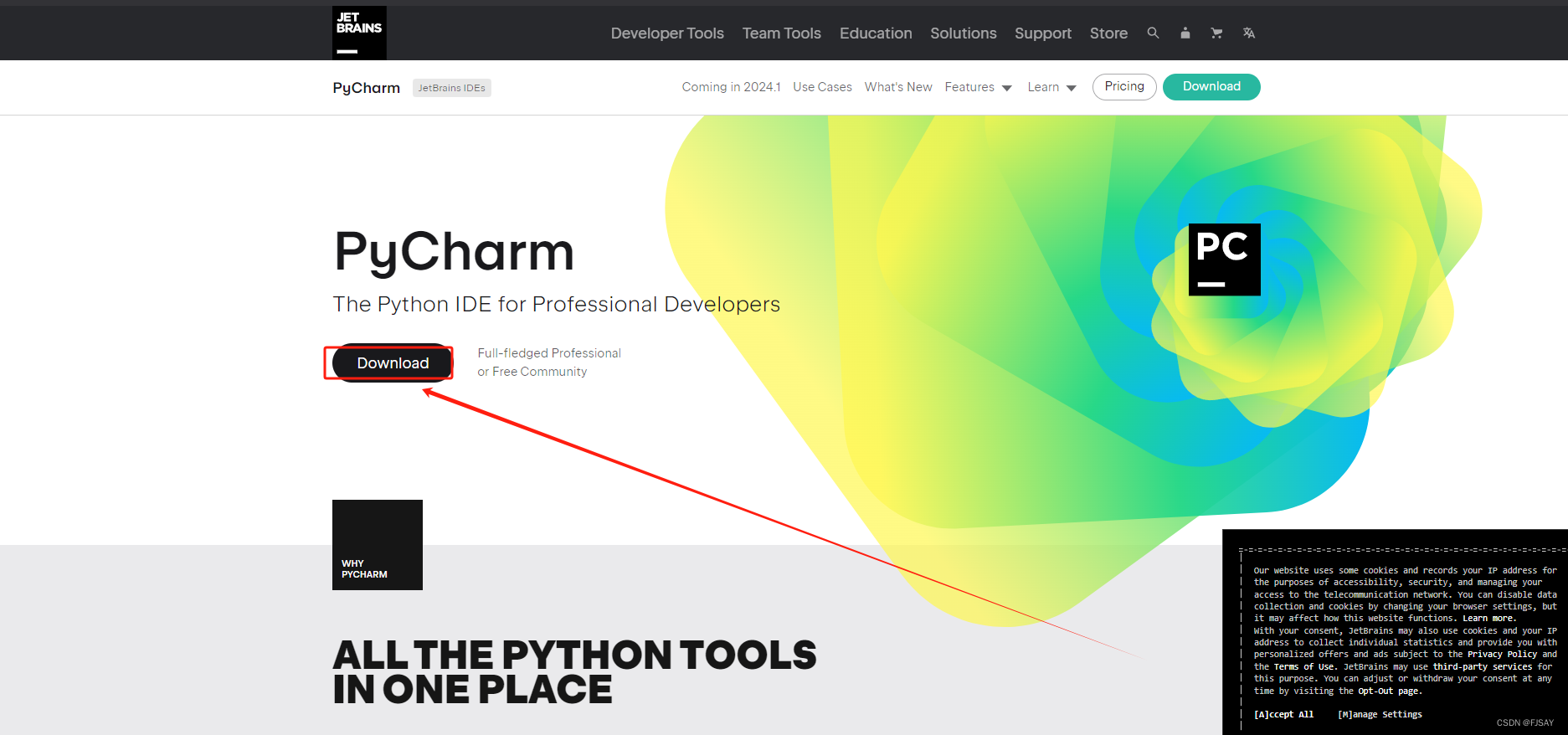Image resolution: width=1568 pixels, height=735 pixels.
Task: Open Terms of Use link in cookie notice
Action: tap(1304, 667)
